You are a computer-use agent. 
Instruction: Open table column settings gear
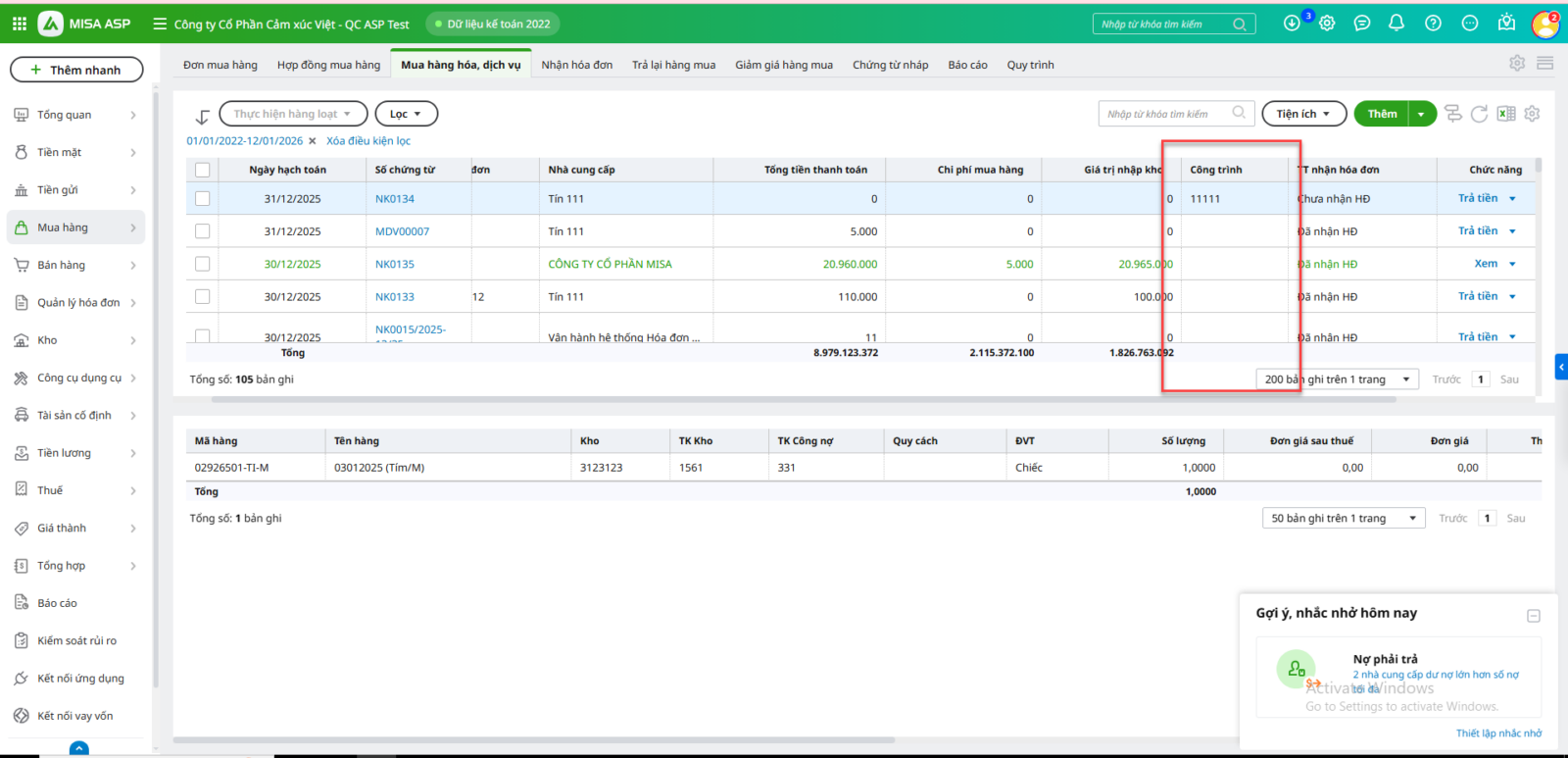pyautogui.click(x=1533, y=114)
